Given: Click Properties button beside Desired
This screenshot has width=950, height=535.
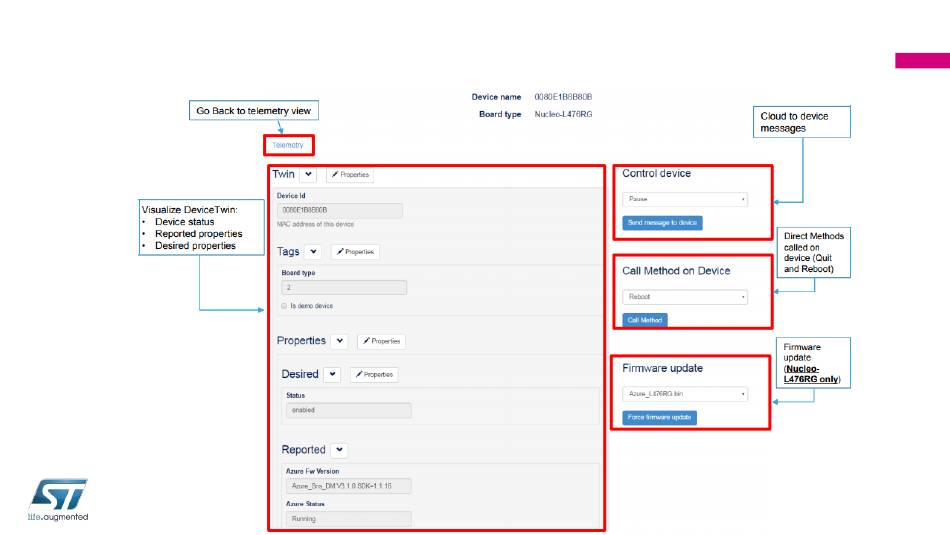Looking at the screenshot, I should click(x=374, y=374).
